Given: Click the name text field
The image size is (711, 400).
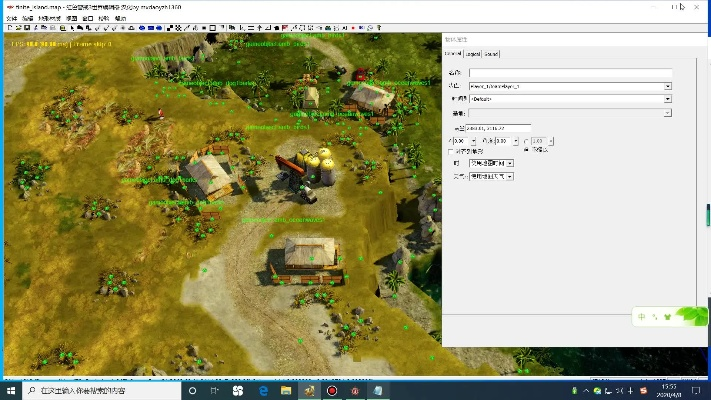Looking at the screenshot, I should pos(568,73).
